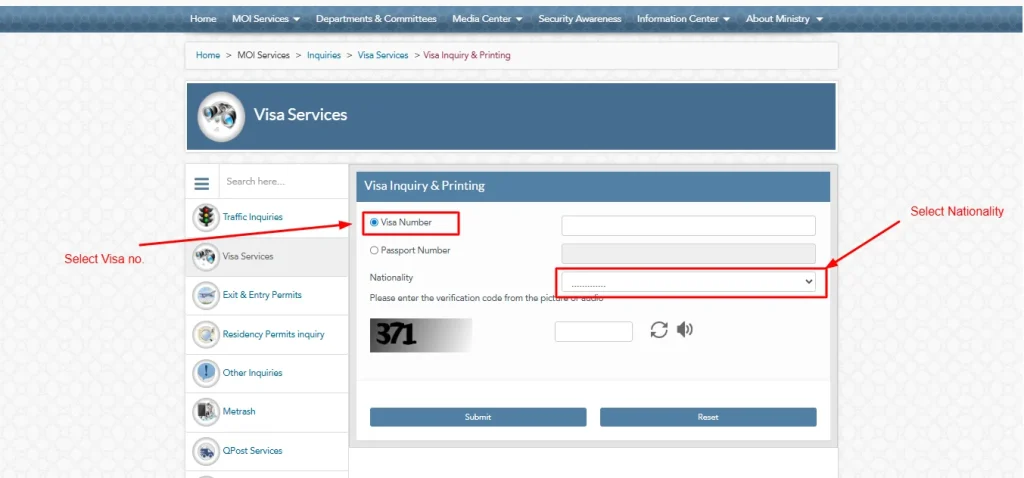Open the Nationality dropdown
Image resolution: width=1024 pixels, height=478 pixels.
point(688,281)
